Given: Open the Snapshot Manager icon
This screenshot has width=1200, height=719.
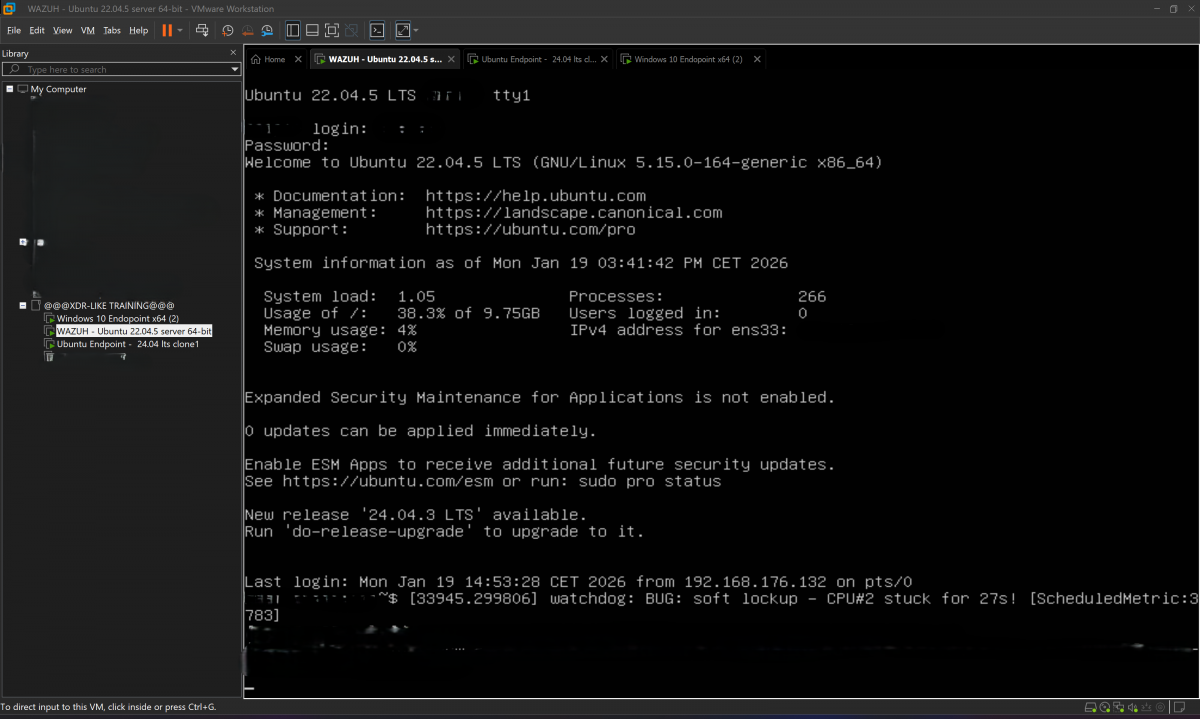Looking at the screenshot, I should [267, 30].
